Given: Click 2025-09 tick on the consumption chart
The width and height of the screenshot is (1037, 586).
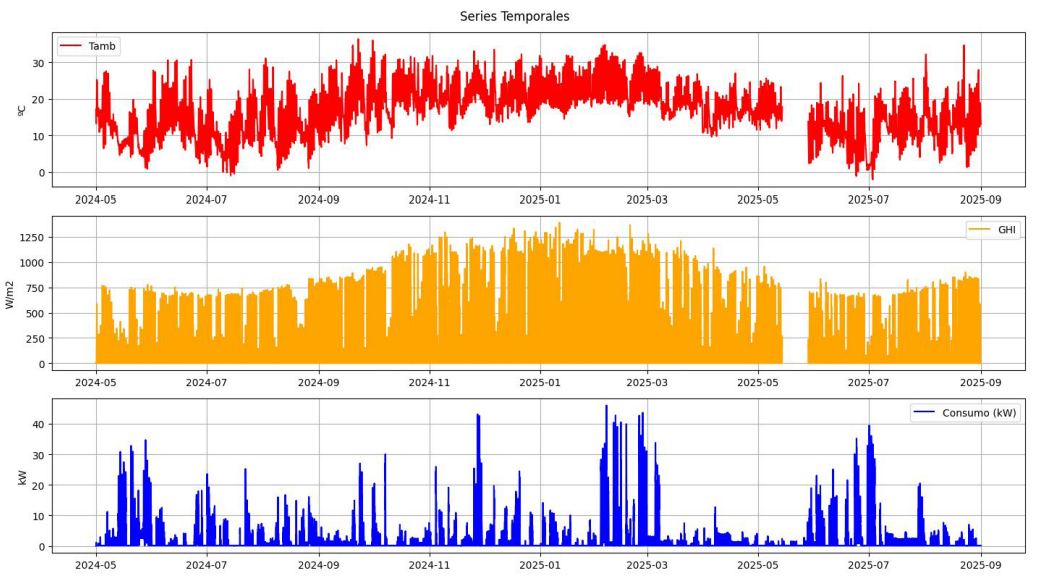Looking at the screenshot, I should [981, 565].
